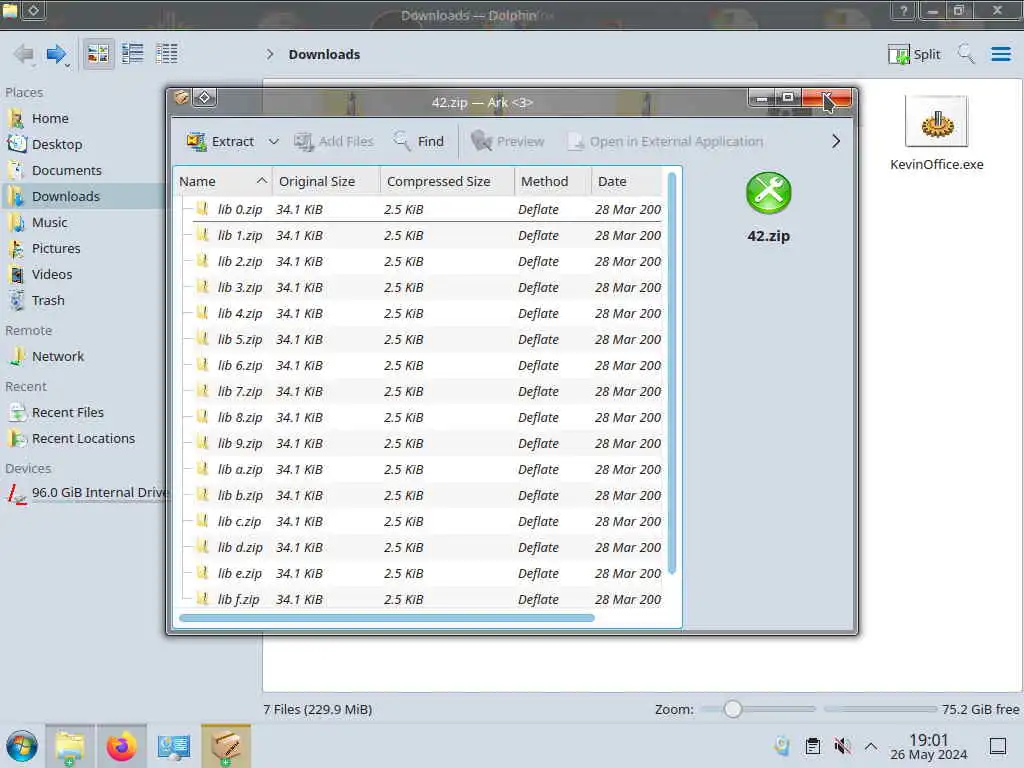Click the Preview toolbar button
This screenshot has height=768, width=1024.
click(x=507, y=141)
